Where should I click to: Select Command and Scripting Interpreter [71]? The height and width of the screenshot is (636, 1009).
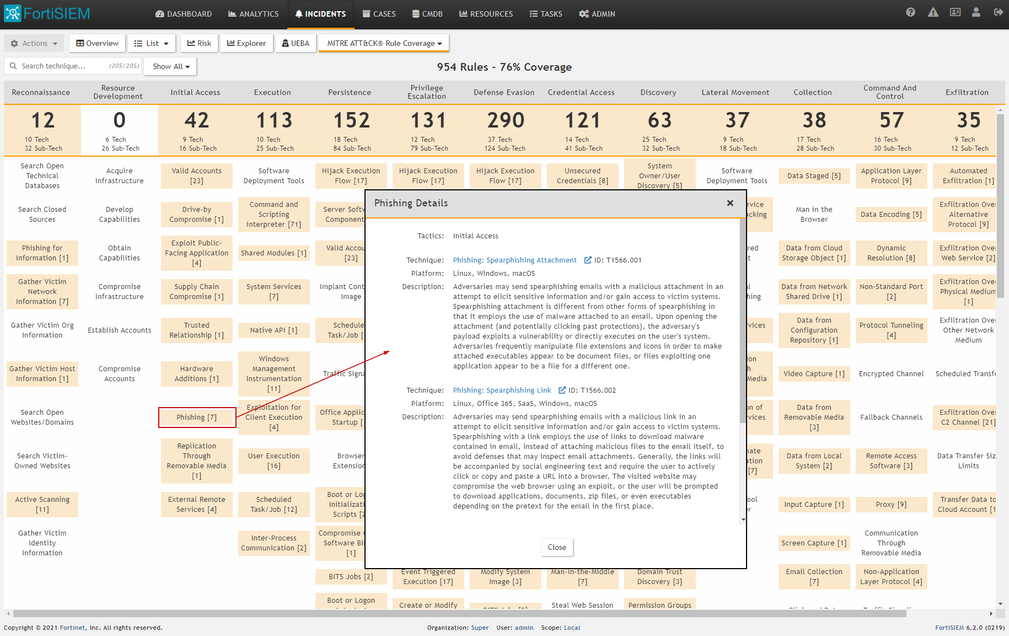tap(273, 214)
